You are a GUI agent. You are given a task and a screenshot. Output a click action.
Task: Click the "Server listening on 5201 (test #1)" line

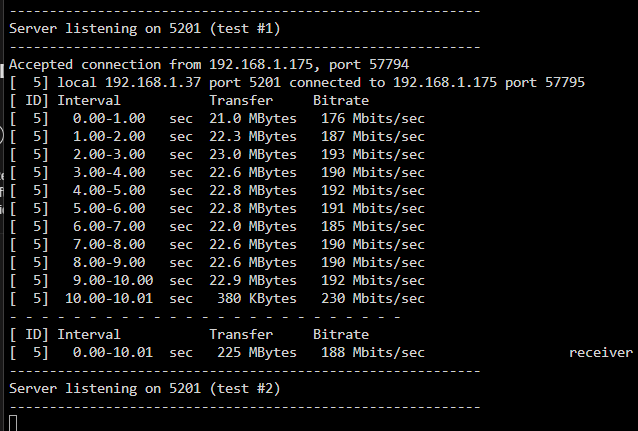pyautogui.click(x=145, y=28)
